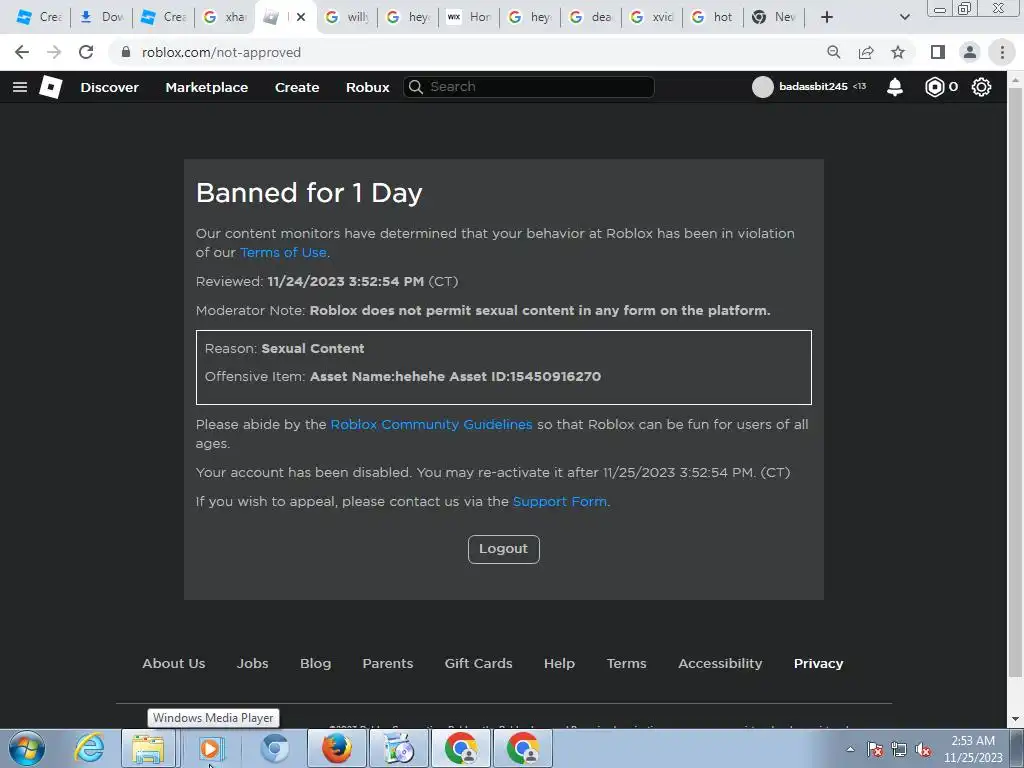Screen dimensions: 1024x768
Task: Click the badassbit245 username
Action: click(x=813, y=87)
